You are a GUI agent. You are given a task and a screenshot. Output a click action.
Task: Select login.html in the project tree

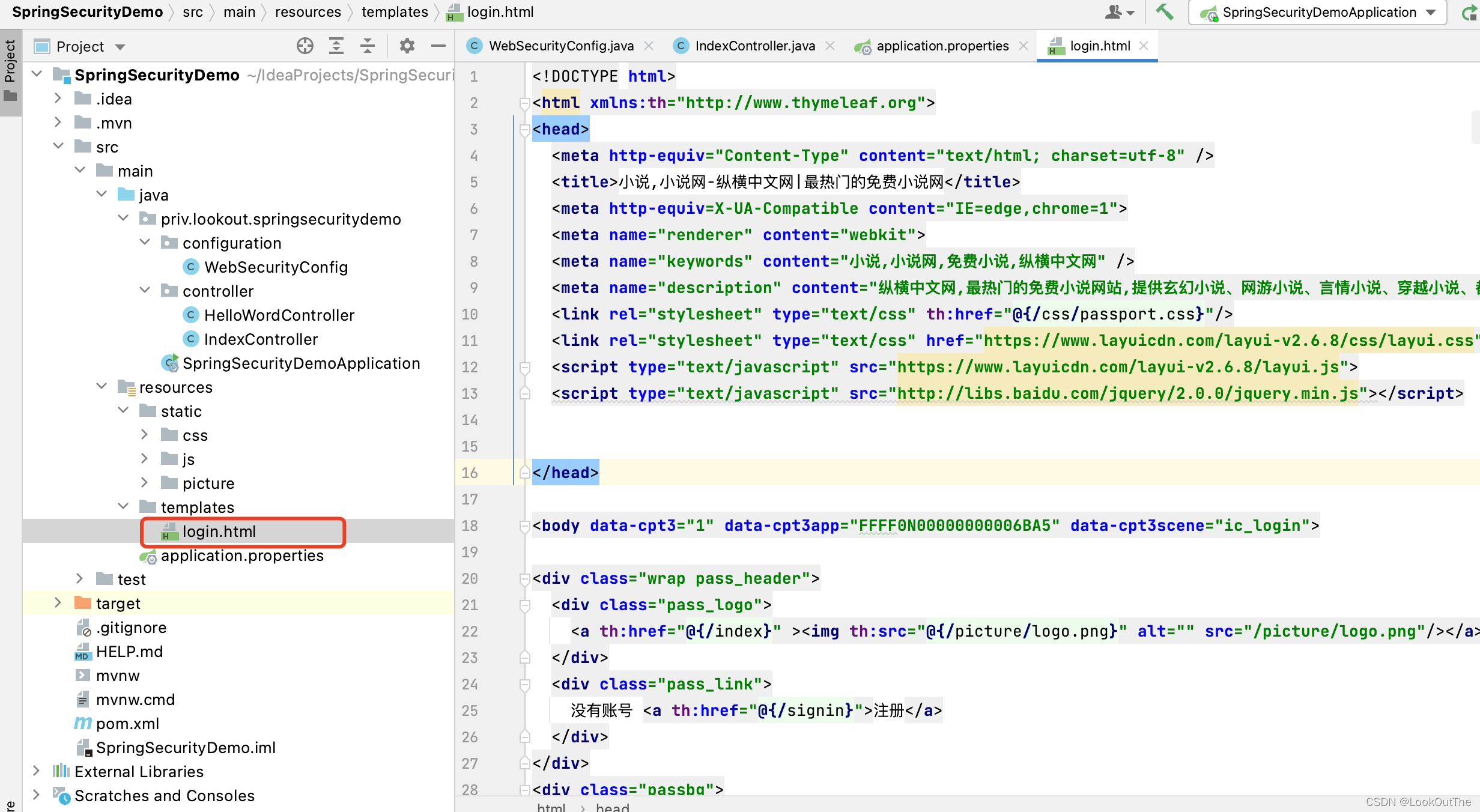(219, 531)
